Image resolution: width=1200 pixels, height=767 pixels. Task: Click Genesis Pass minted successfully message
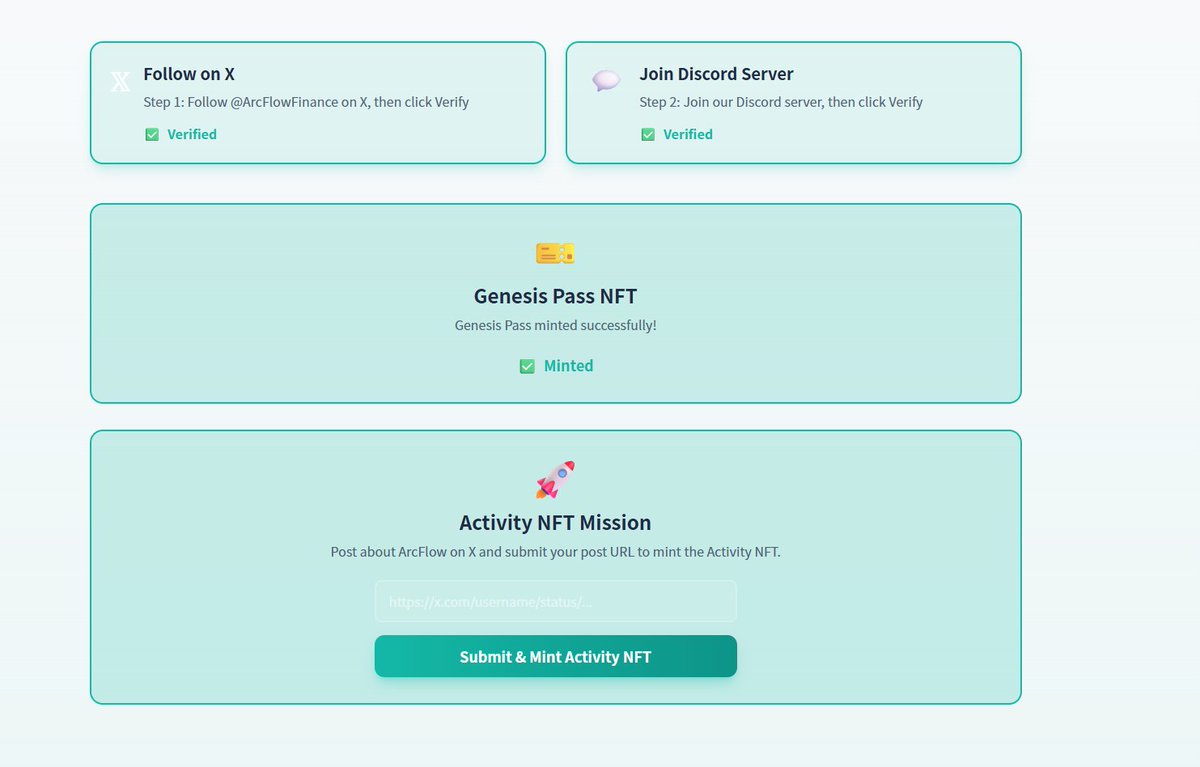[x=555, y=325]
